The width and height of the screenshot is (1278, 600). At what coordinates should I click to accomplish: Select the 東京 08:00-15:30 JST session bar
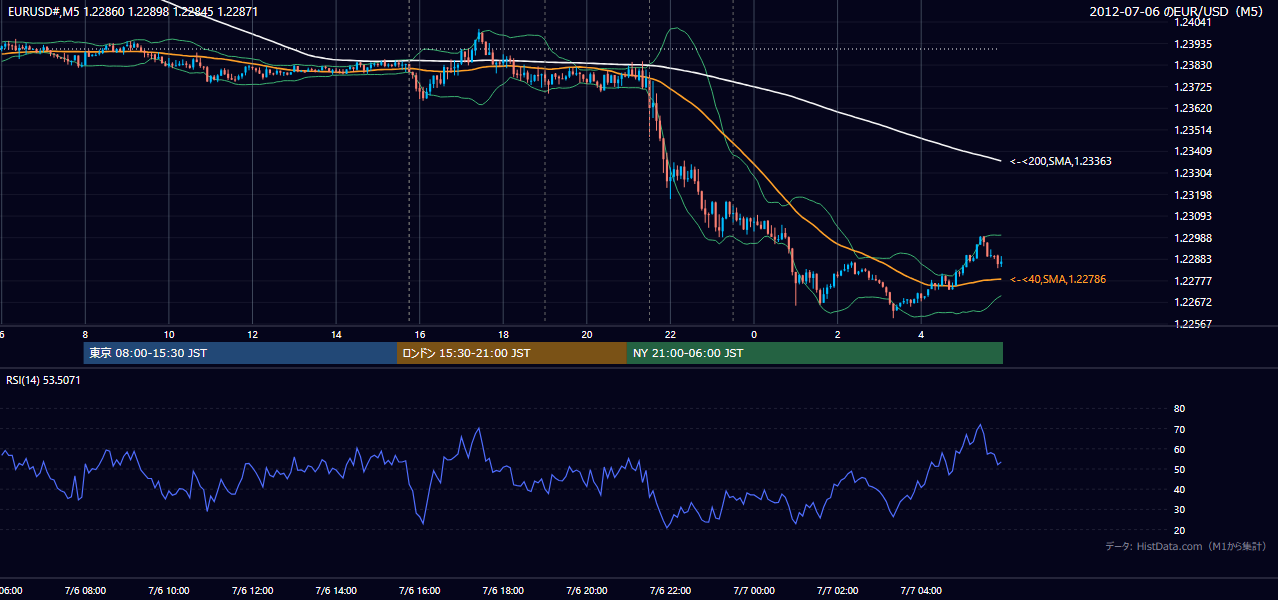tap(240, 353)
